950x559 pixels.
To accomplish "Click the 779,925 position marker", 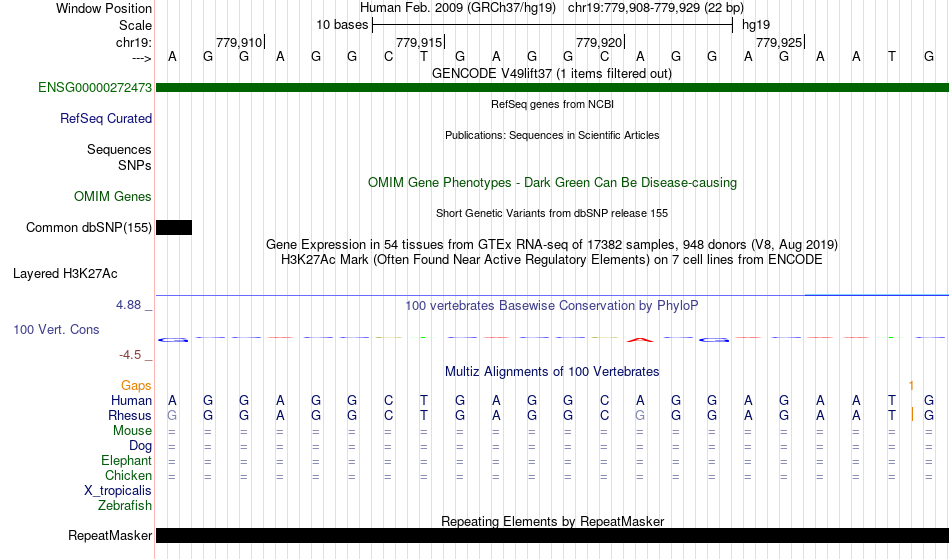I will [779, 42].
